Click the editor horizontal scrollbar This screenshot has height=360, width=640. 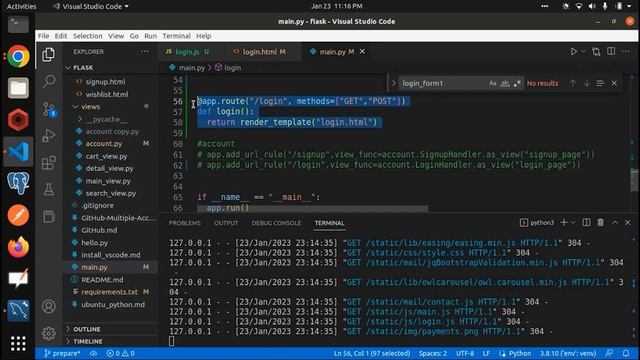point(313,209)
